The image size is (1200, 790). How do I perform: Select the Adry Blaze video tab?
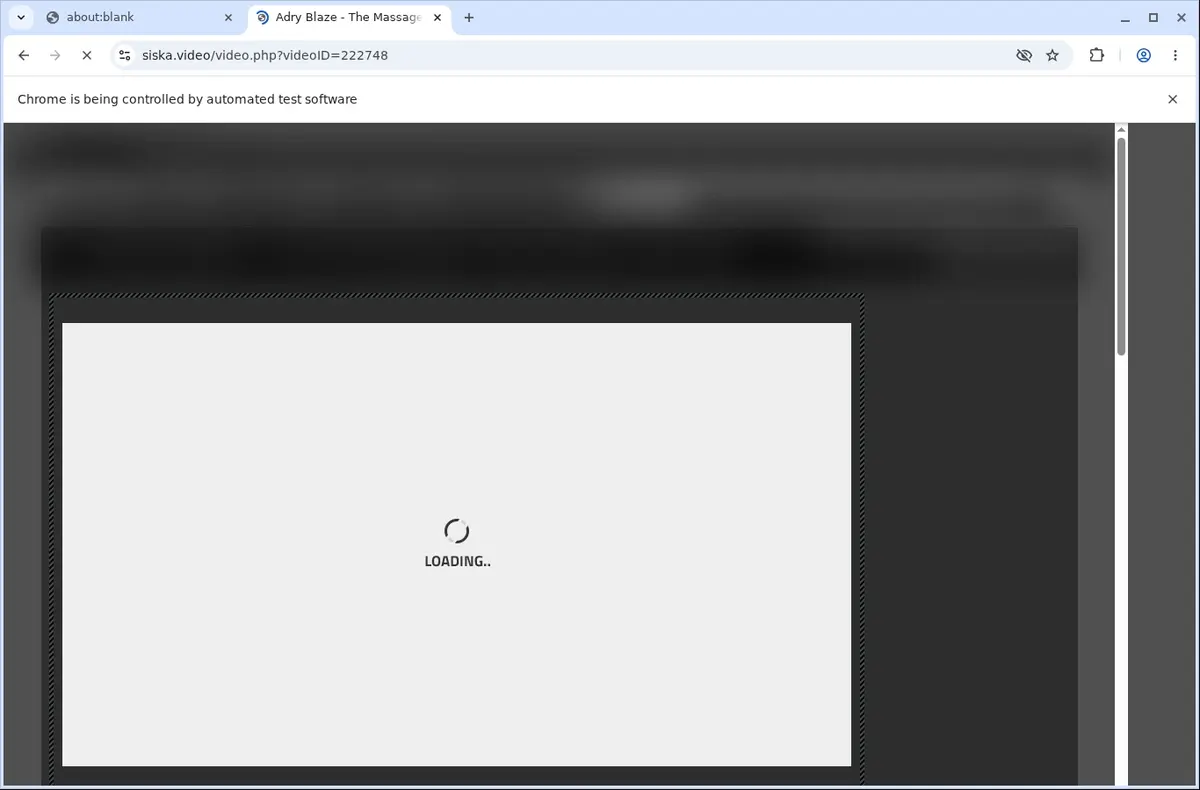(348, 17)
